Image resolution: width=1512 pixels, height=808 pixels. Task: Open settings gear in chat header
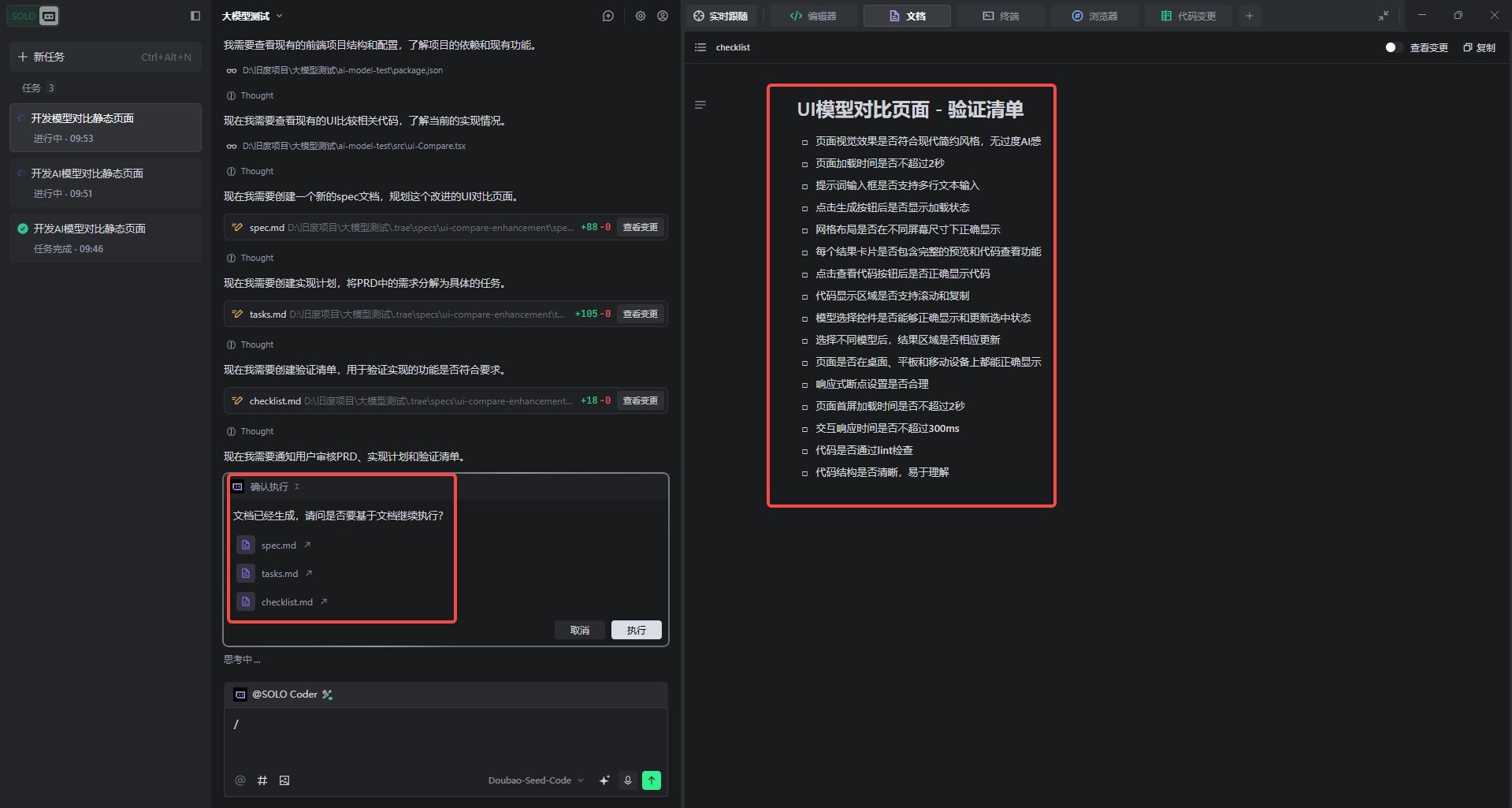tap(641, 16)
